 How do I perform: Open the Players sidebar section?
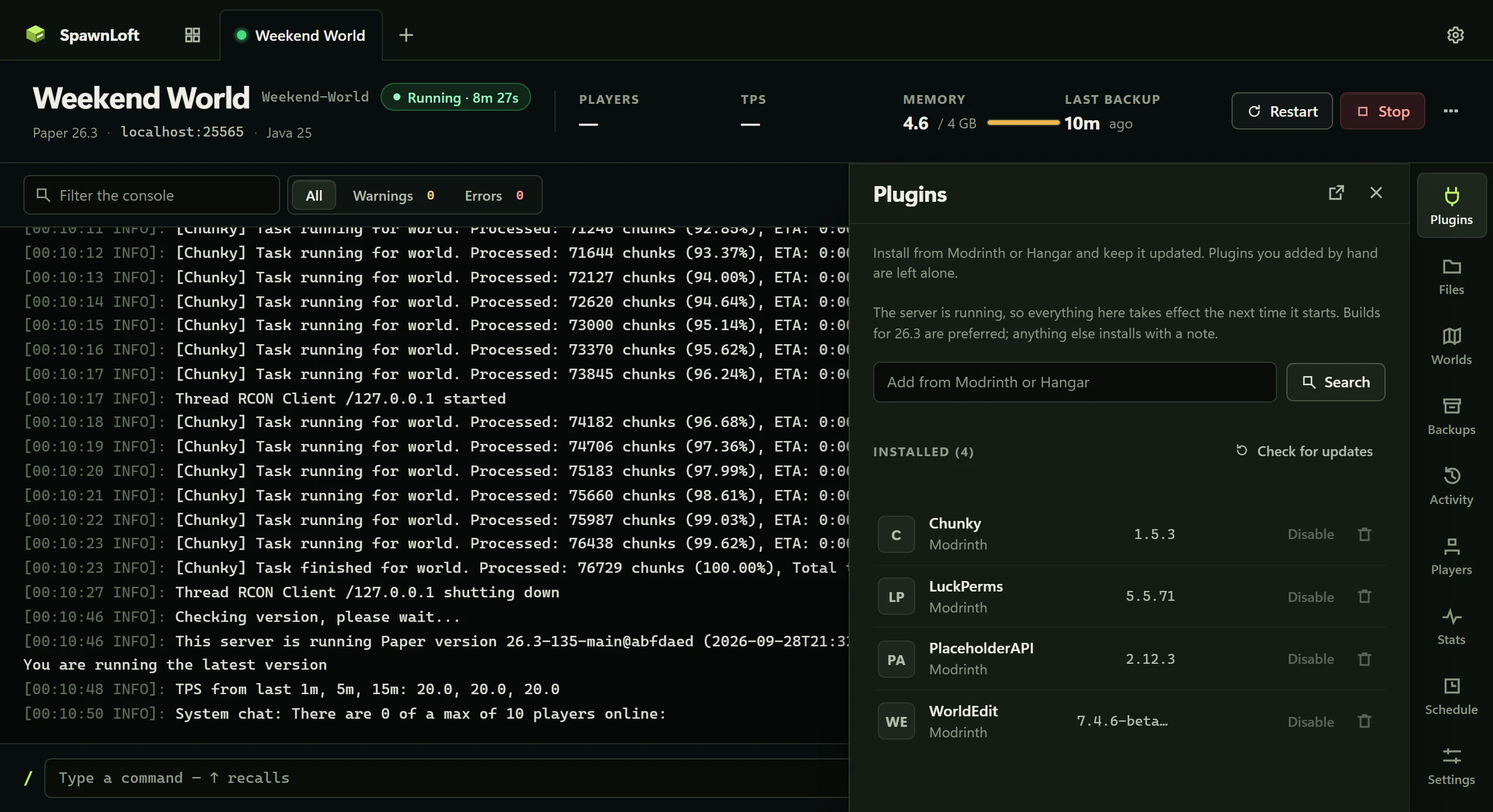pos(1451,555)
